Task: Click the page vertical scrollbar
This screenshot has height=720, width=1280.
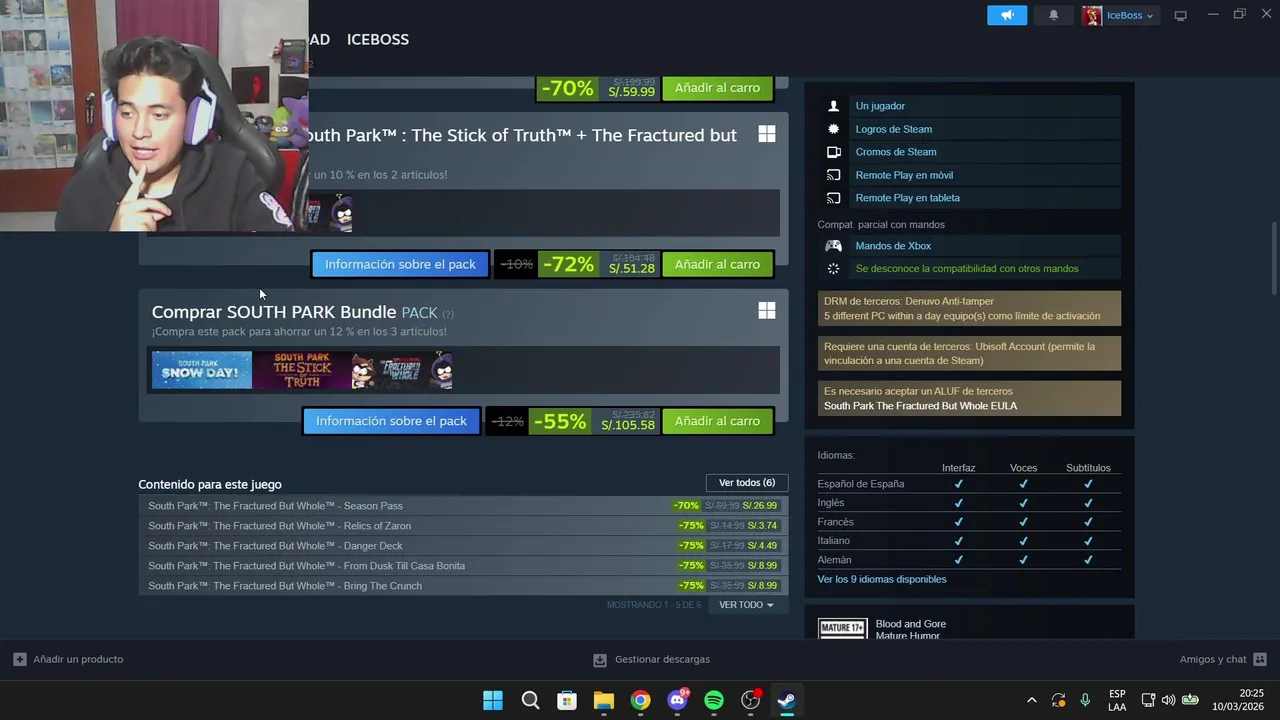Action: [1274, 256]
